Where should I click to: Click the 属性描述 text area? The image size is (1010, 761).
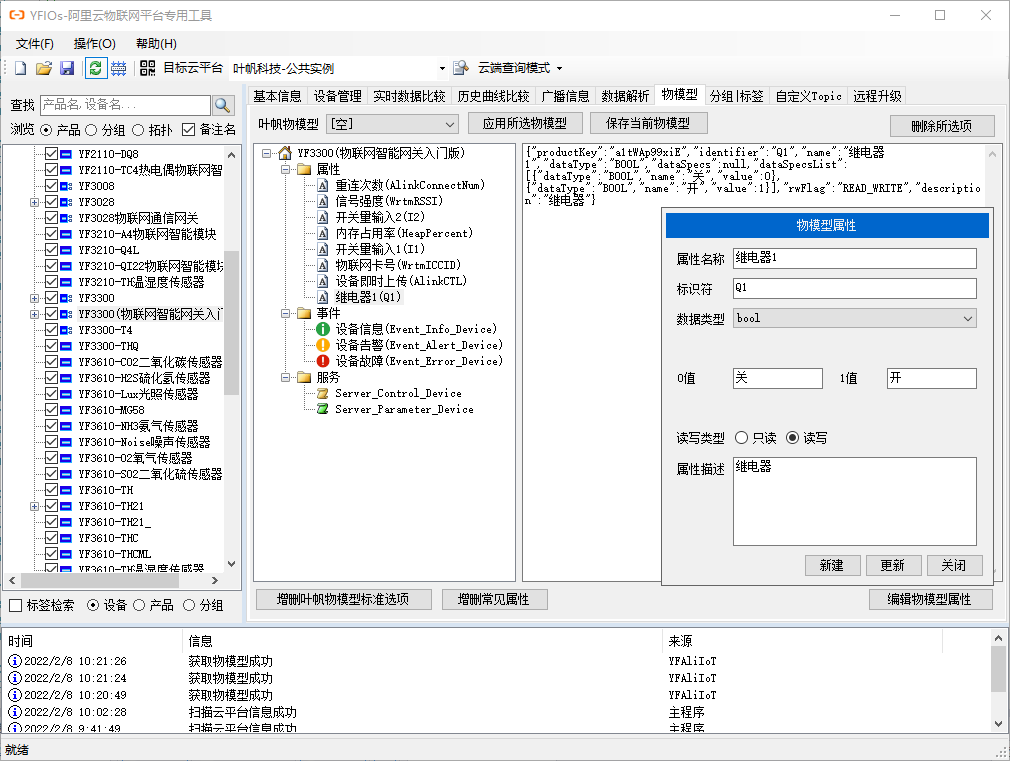click(854, 501)
